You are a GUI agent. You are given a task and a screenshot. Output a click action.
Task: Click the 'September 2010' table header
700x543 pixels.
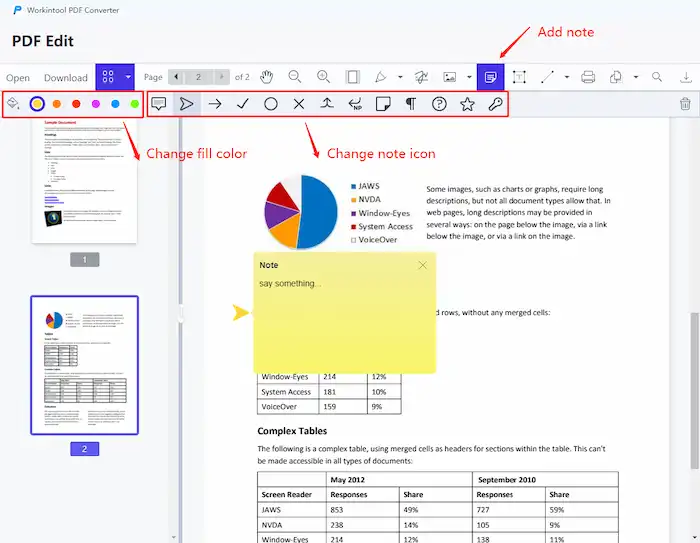(x=507, y=480)
